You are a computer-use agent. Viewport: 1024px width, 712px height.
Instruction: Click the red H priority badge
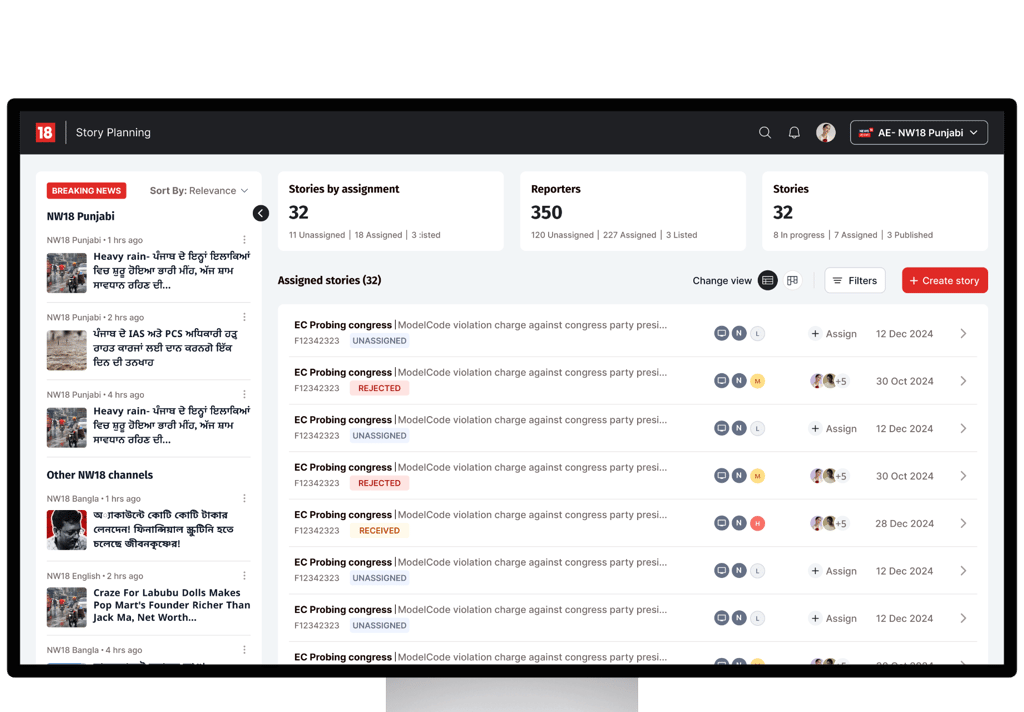coord(758,523)
